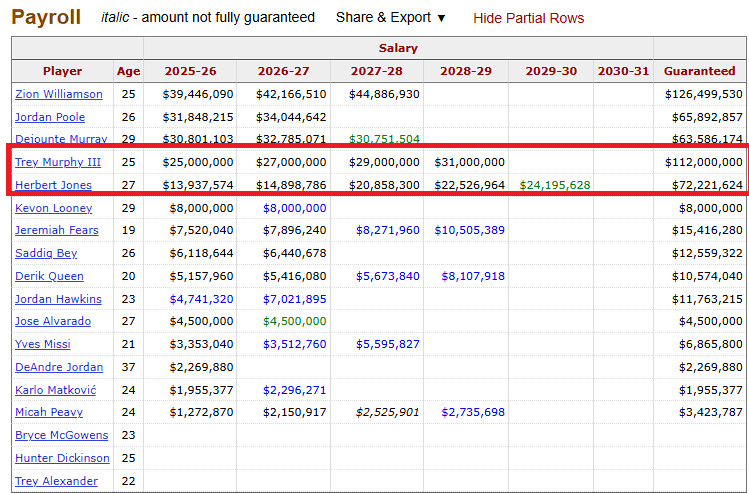Viewport: 749px width, 493px height.
Task: Open Hunter Dickinson's player link
Action: tap(62, 458)
